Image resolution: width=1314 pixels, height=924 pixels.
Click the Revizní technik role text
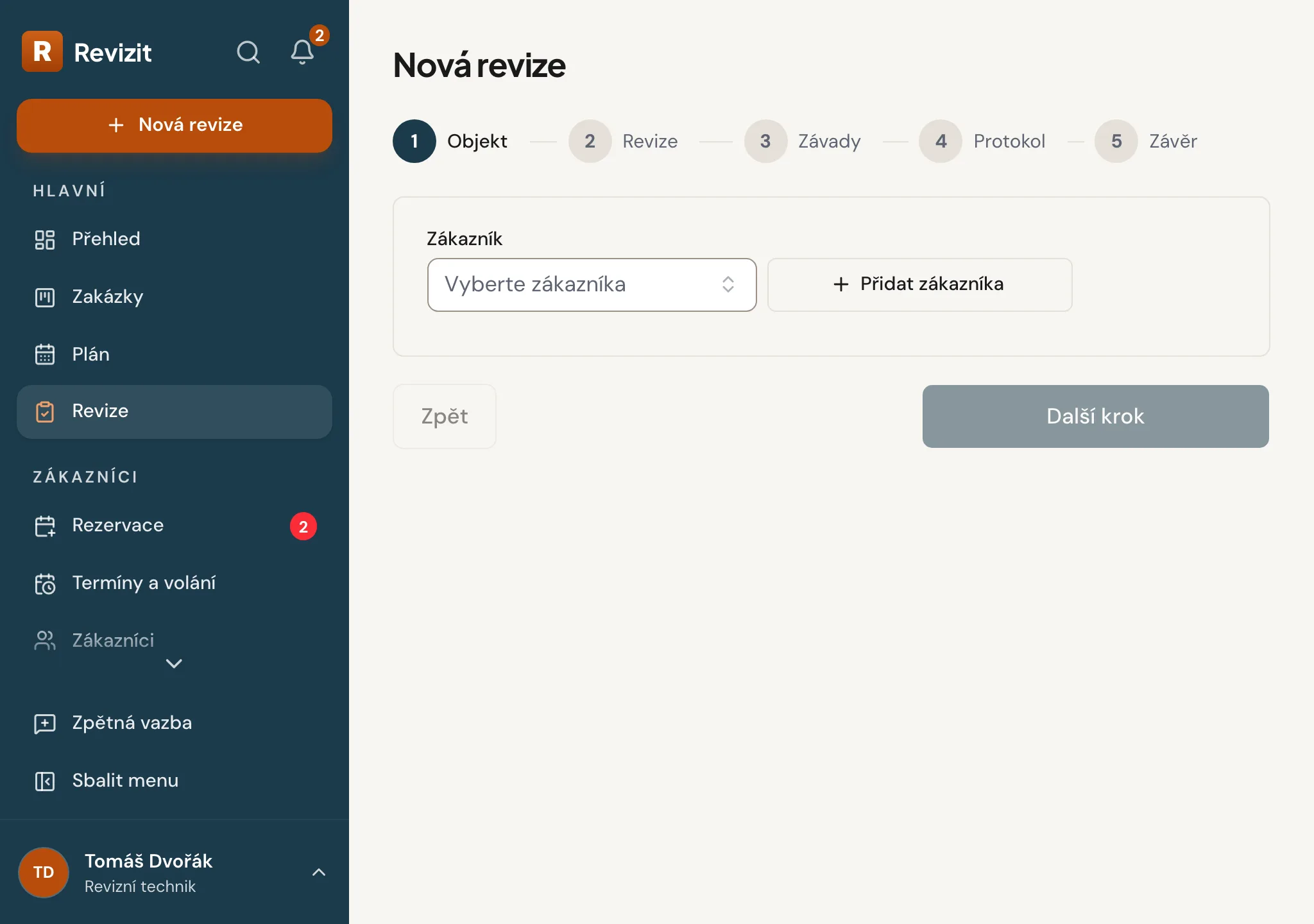coord(140,887)
